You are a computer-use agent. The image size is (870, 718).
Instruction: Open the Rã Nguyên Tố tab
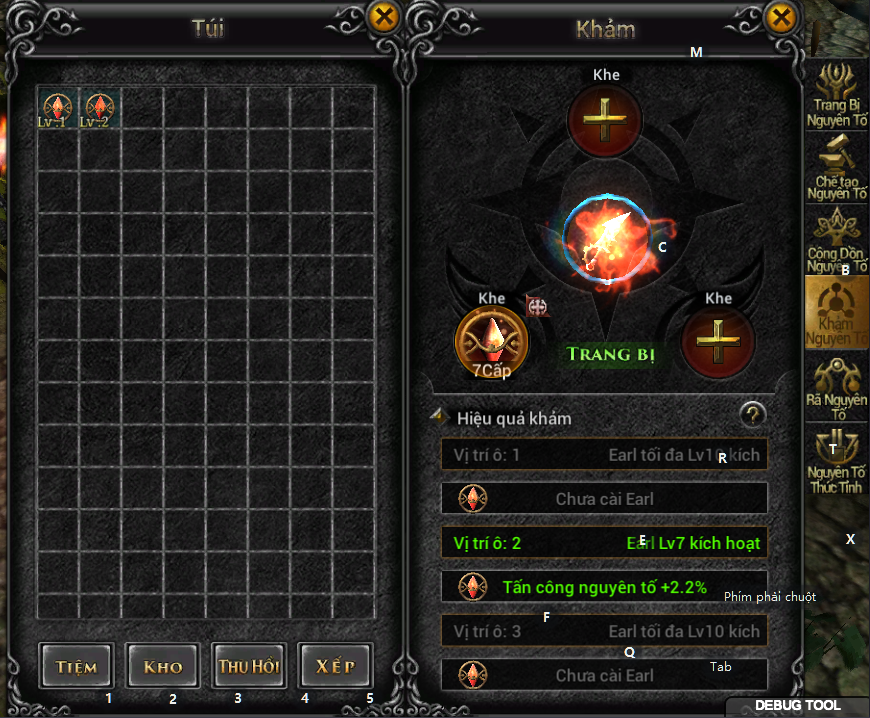click(x=836, y=387)
